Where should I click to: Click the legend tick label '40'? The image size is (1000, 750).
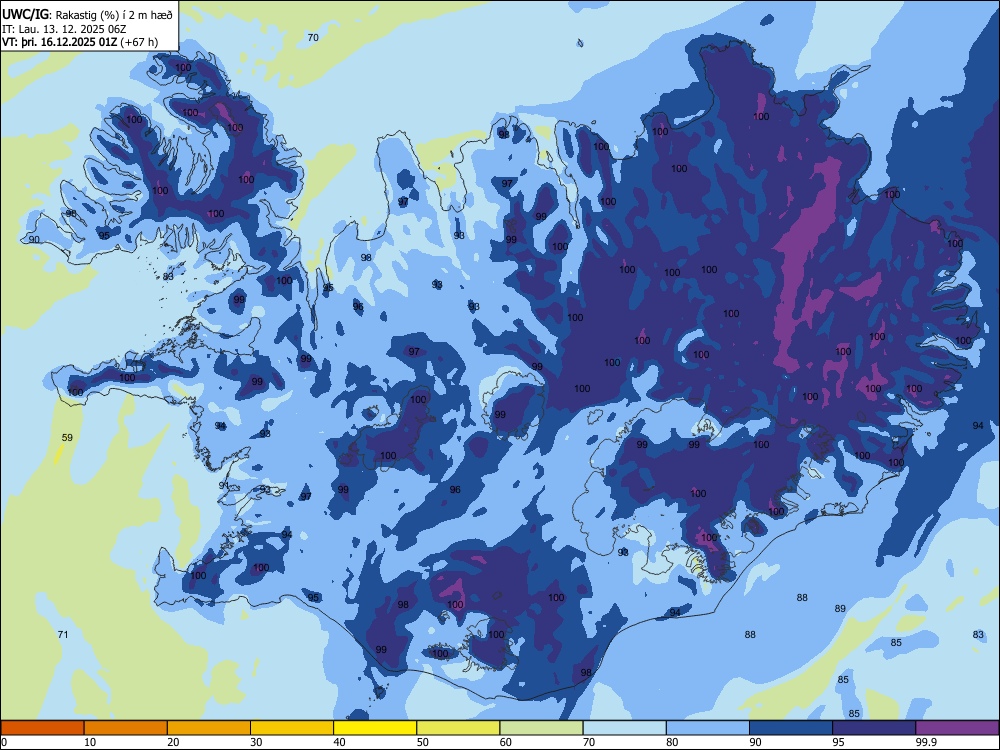coord(339,742)
